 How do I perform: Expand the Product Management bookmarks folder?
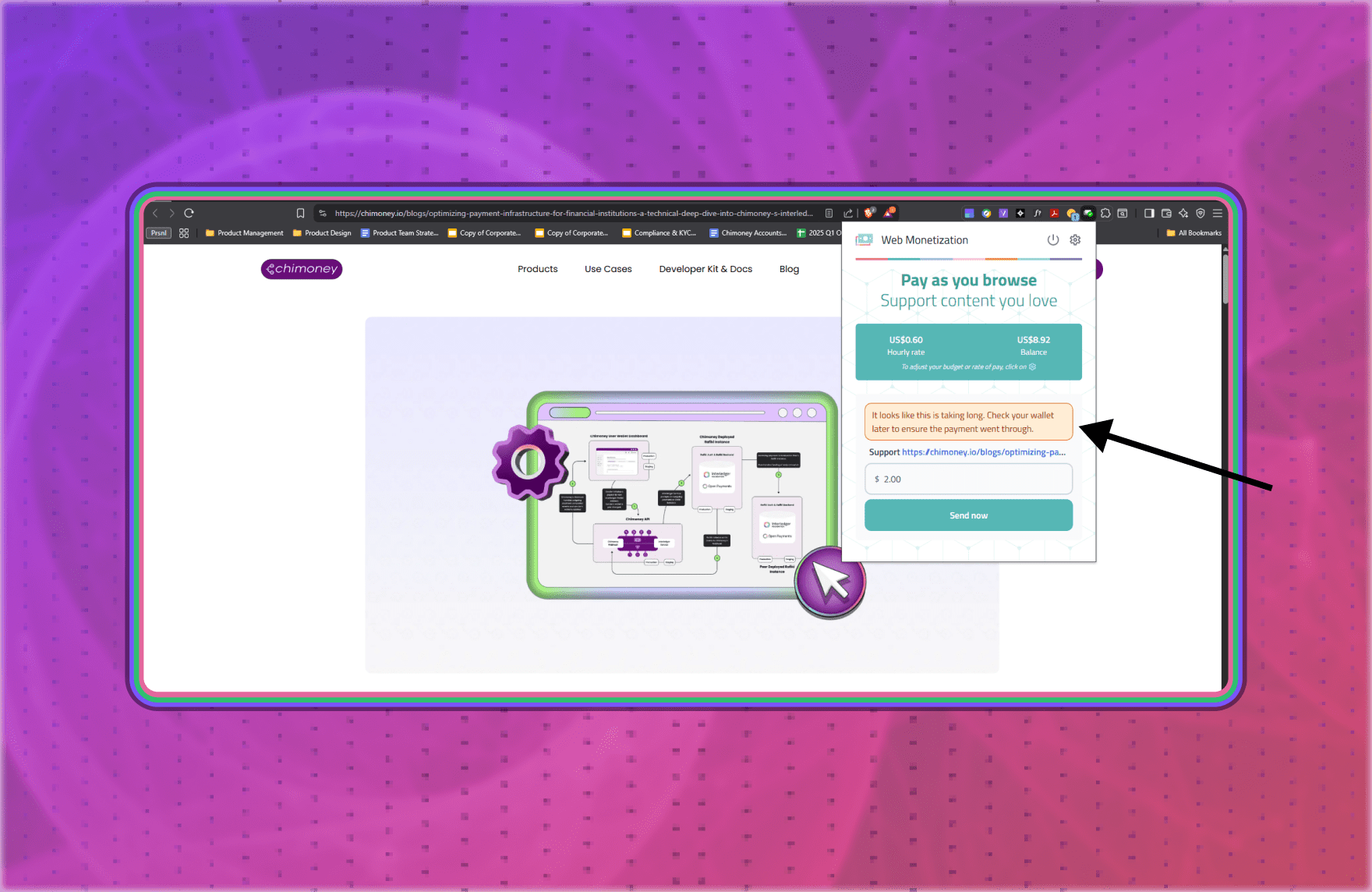[x=244, y=233]
